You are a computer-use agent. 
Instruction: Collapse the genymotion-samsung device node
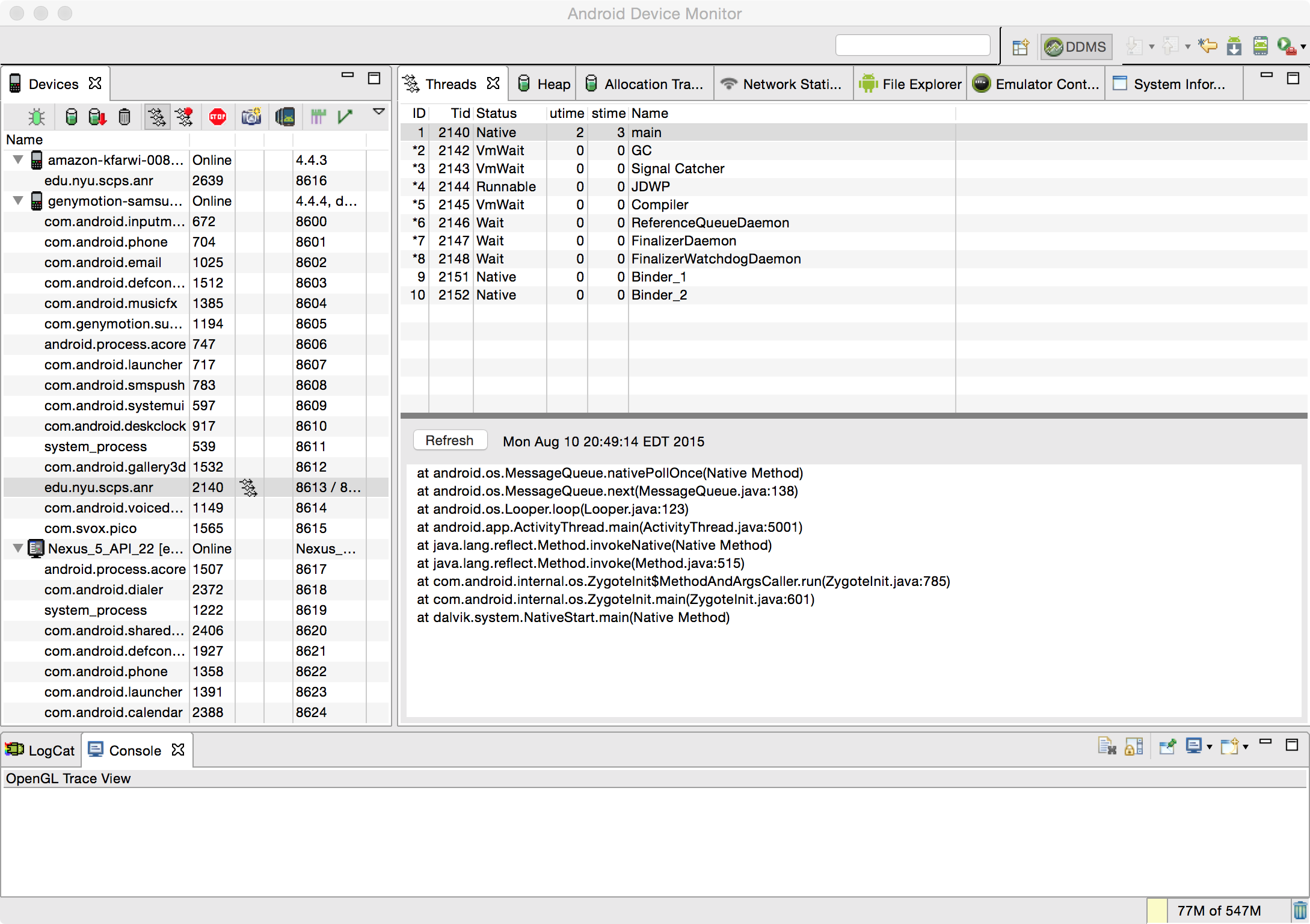pos(18,201)
